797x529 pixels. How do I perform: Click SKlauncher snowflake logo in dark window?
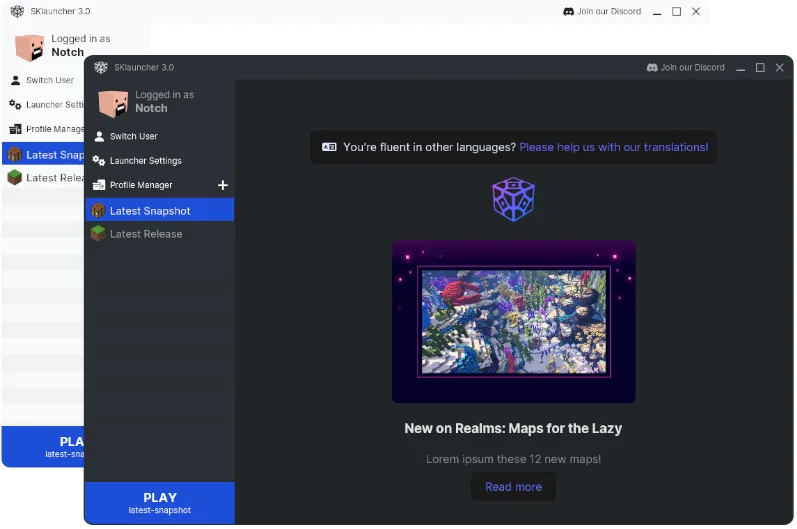[x=101, y=68]
